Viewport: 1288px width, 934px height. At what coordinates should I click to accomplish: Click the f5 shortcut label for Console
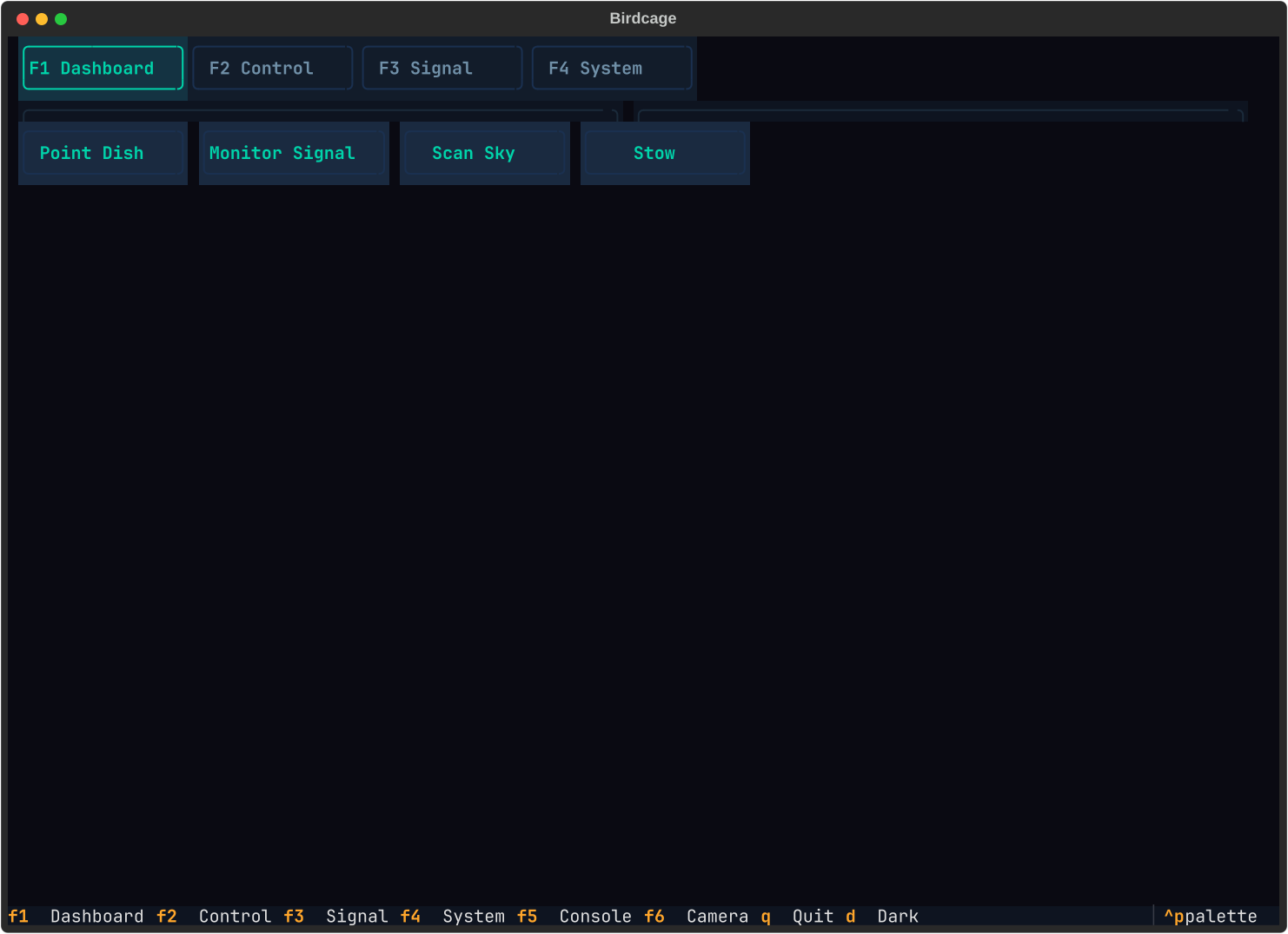coord(528,916)
